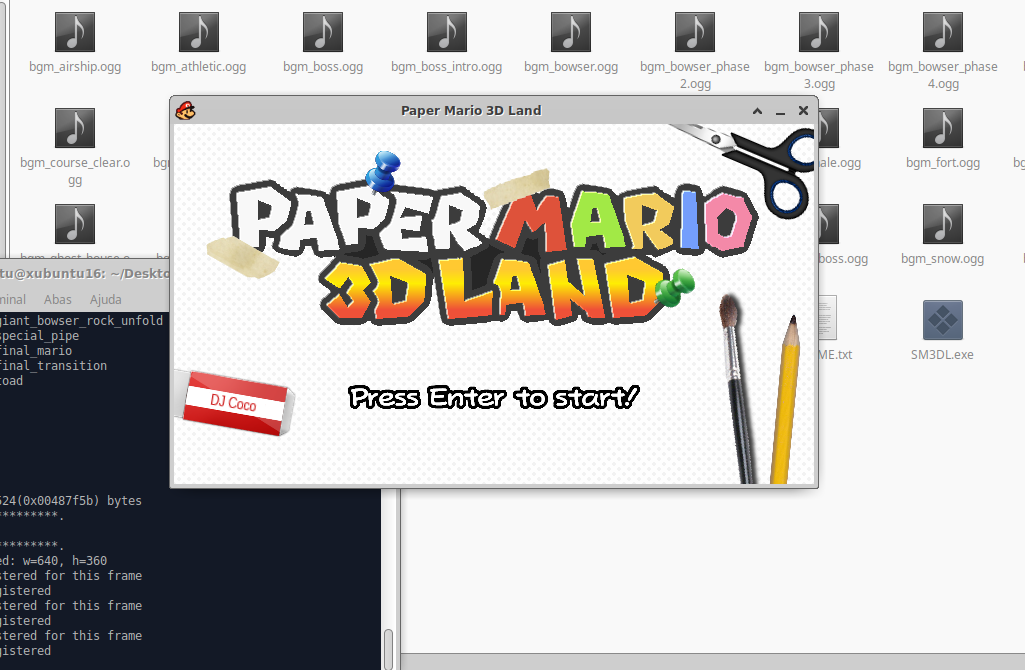Screen dimensions: 1025x670
Task: Open the Abas menu in the terminal
Action: tap(58, 299)
